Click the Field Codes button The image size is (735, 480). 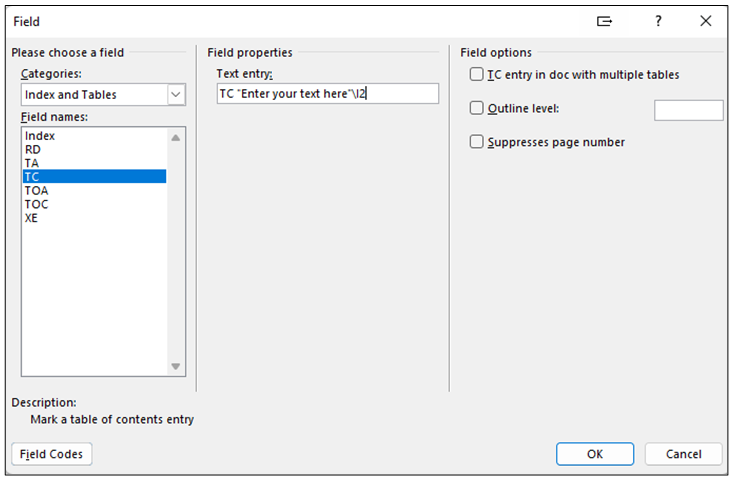pos(52,454)
